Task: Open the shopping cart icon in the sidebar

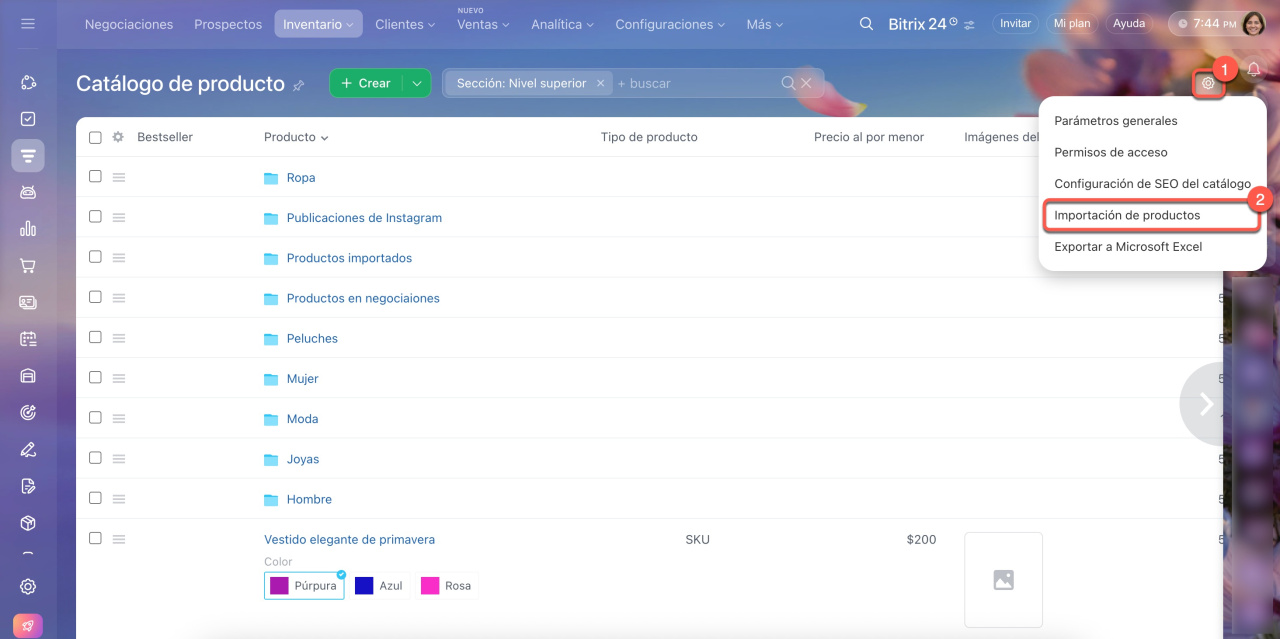Action: tap(28, 266)
